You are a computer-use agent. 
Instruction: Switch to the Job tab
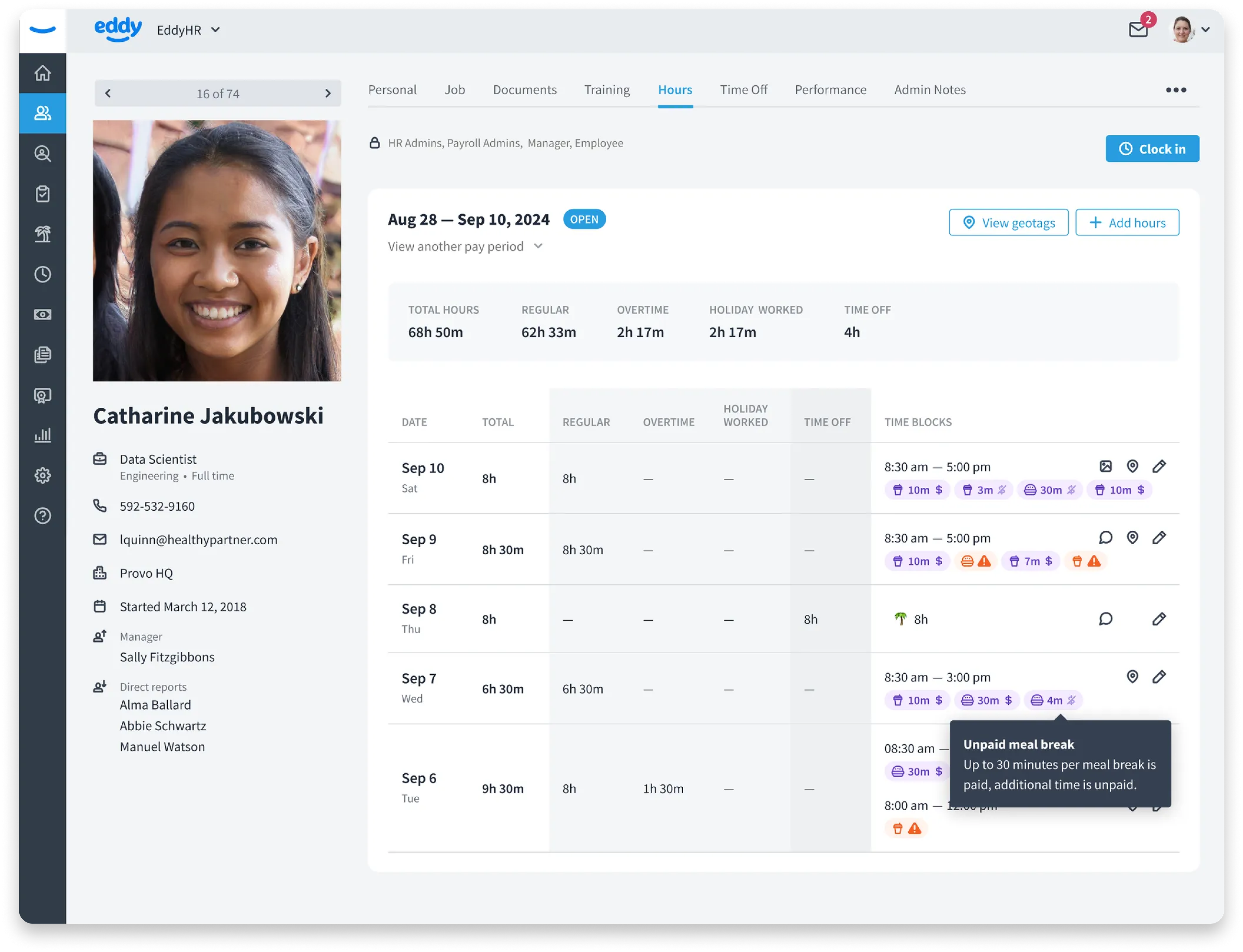click(x=454, y=90)
